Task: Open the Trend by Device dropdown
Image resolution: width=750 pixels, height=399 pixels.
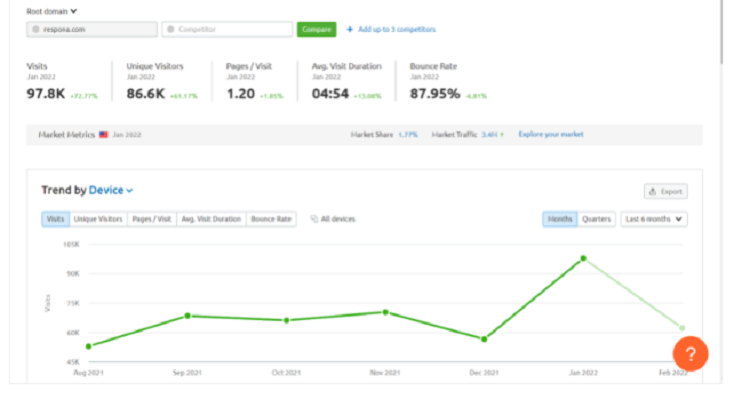Action: point(111,190)
